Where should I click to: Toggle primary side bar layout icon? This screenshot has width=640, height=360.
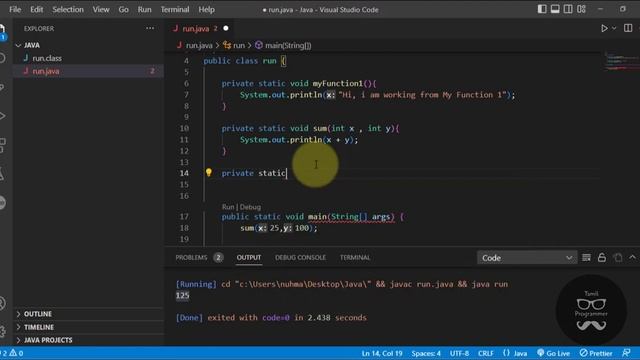click(x=542, y=9)
